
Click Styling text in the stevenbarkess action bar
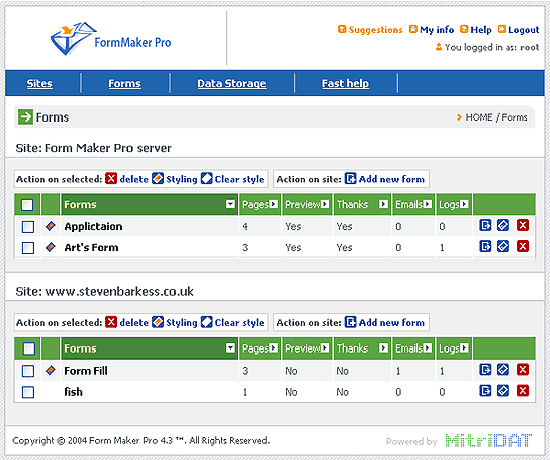[x=182, y=322]
